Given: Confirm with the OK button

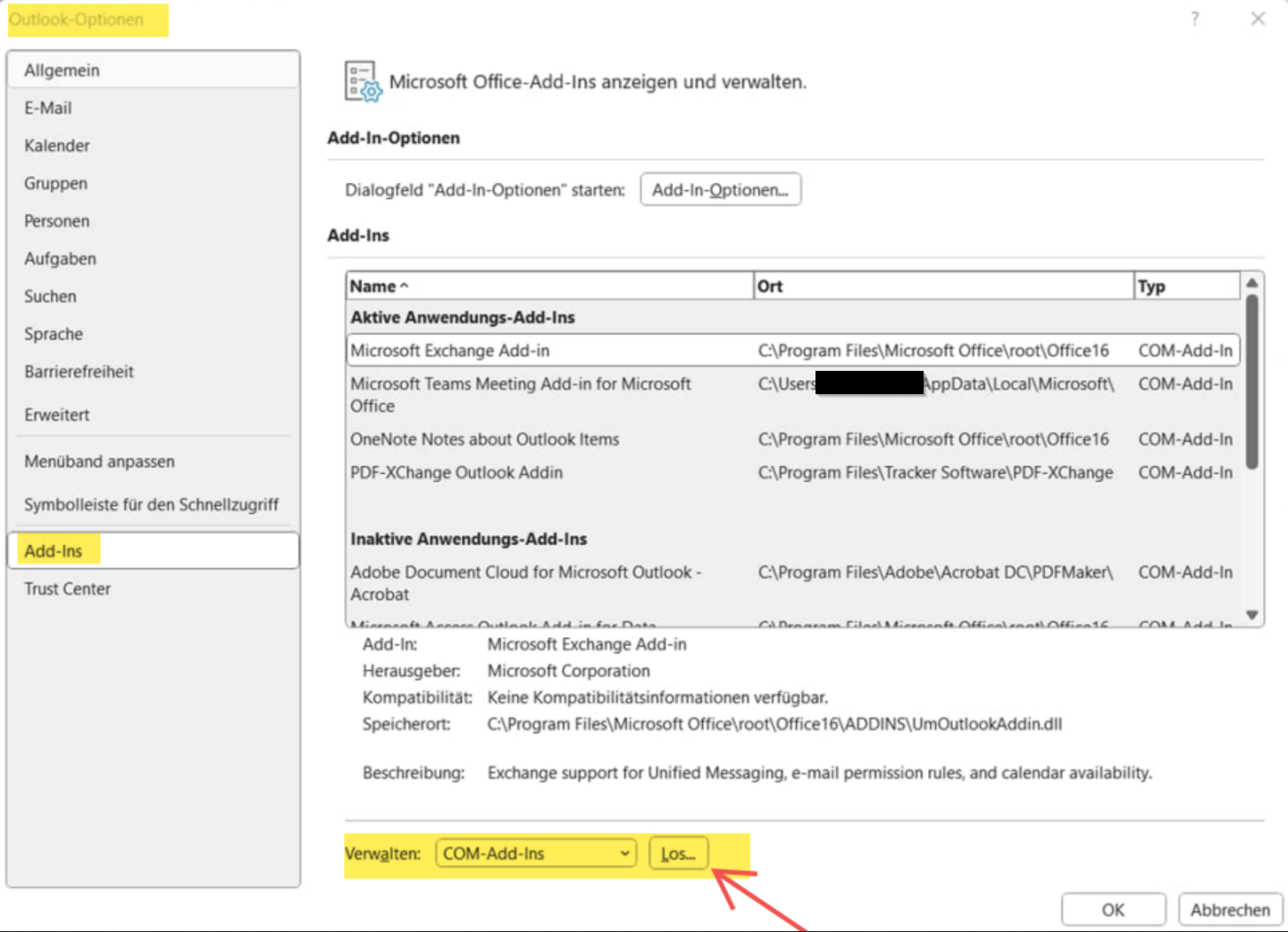Looking at the screenshot, I should coord(1113,910).
